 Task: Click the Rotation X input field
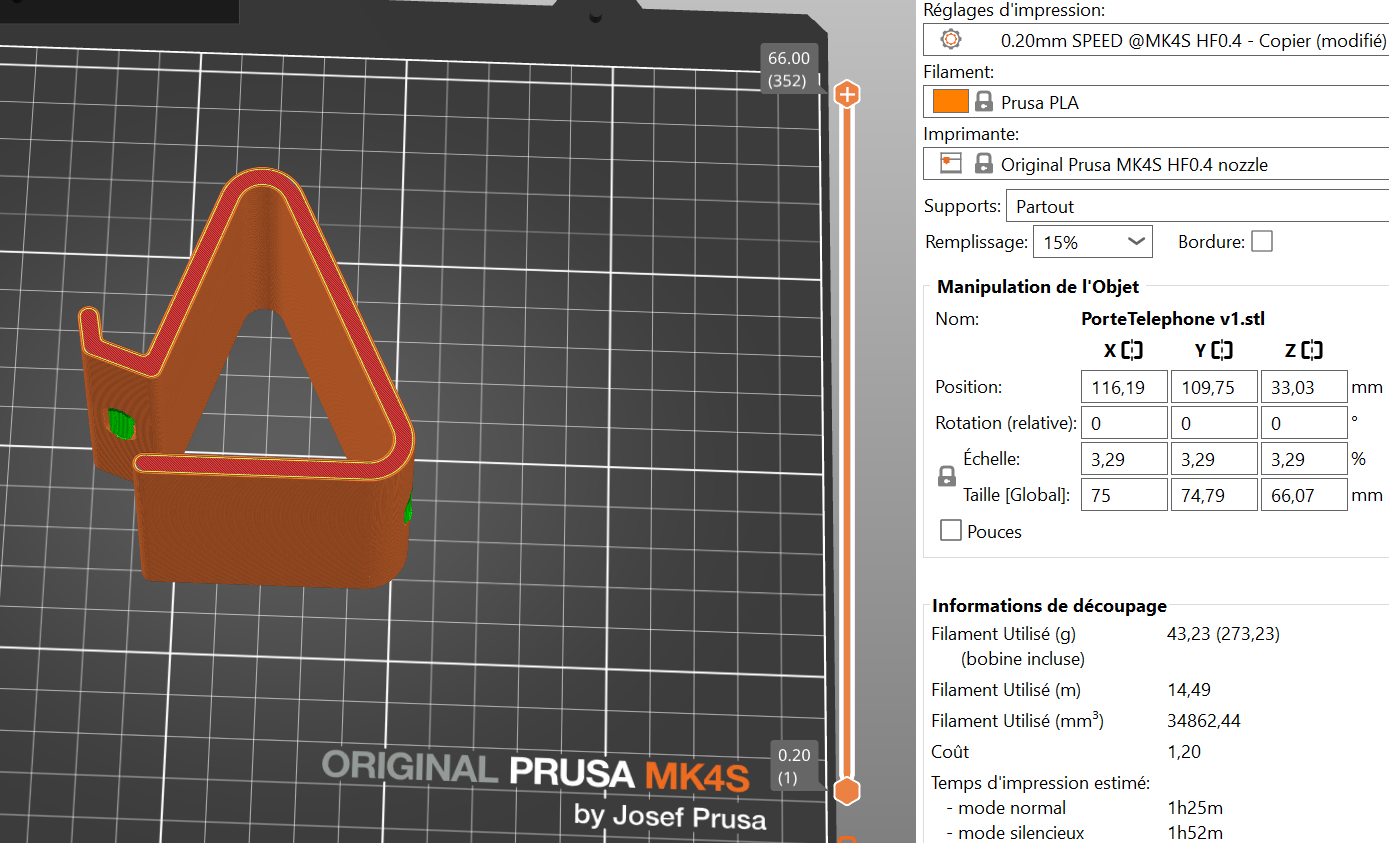pyautogui.click(x=1124, y=423)
